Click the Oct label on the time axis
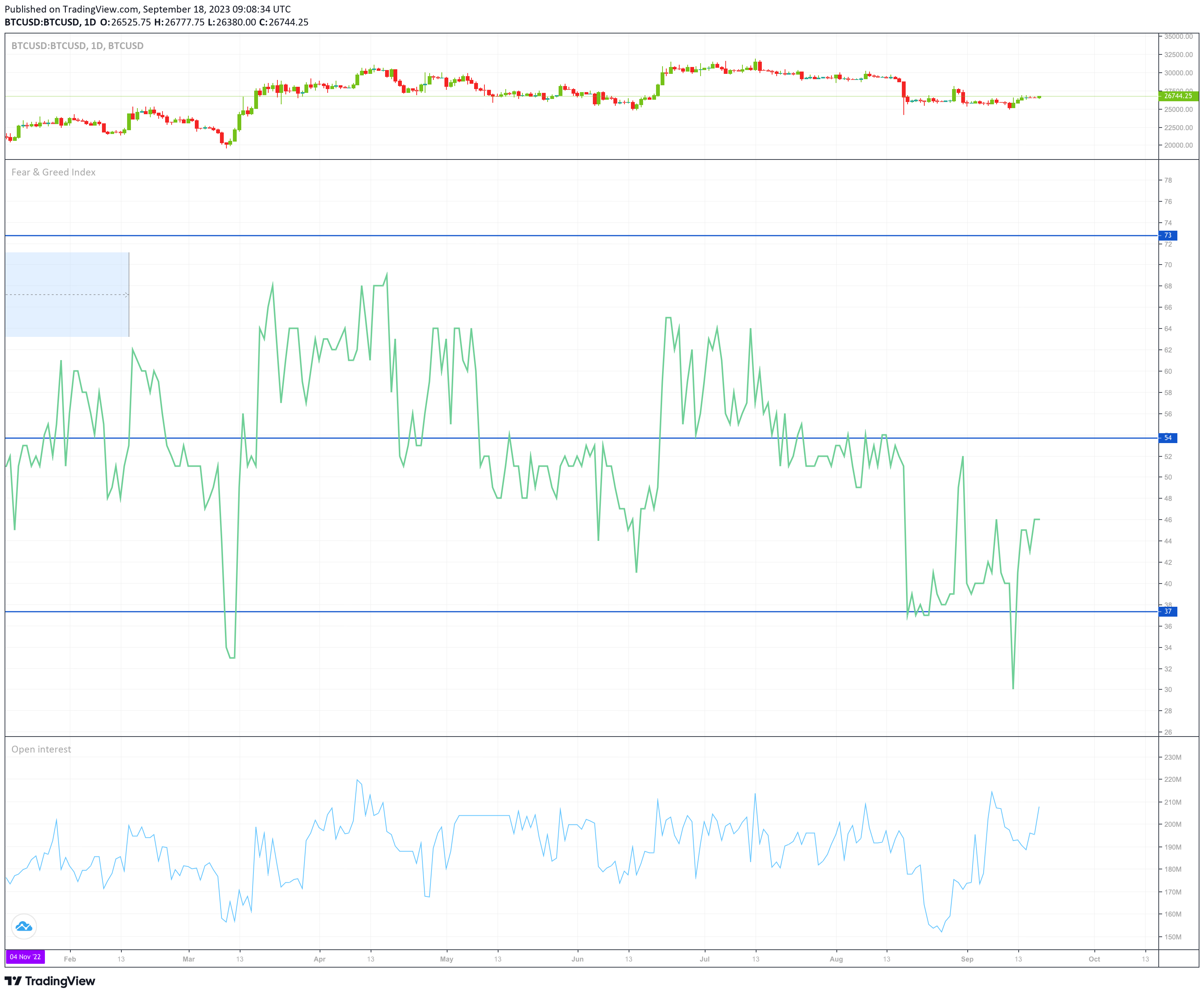1204x995 pixels. click(x=1094, y=959)
